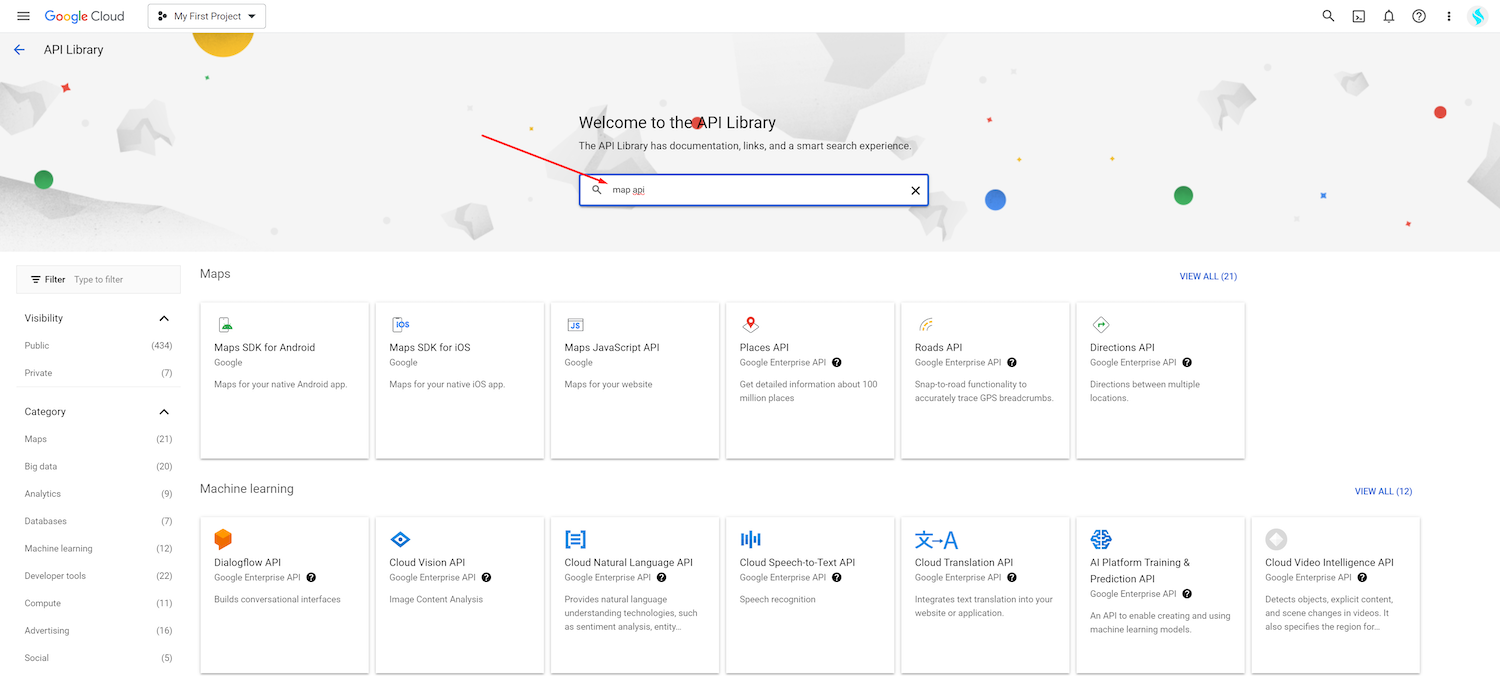Click the user account avatar
Viewport: 1500px width, 679px height.
pyautogui.click(x=1477, y=16)
